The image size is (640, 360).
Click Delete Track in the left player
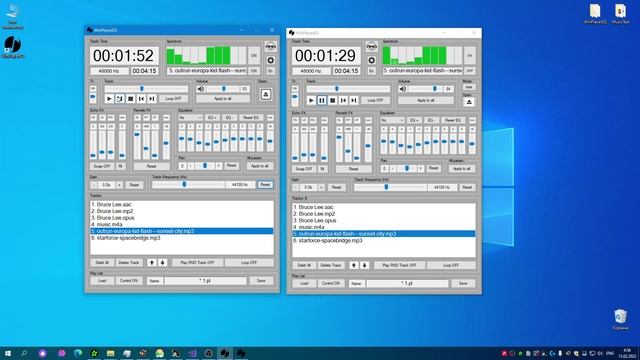129,262
